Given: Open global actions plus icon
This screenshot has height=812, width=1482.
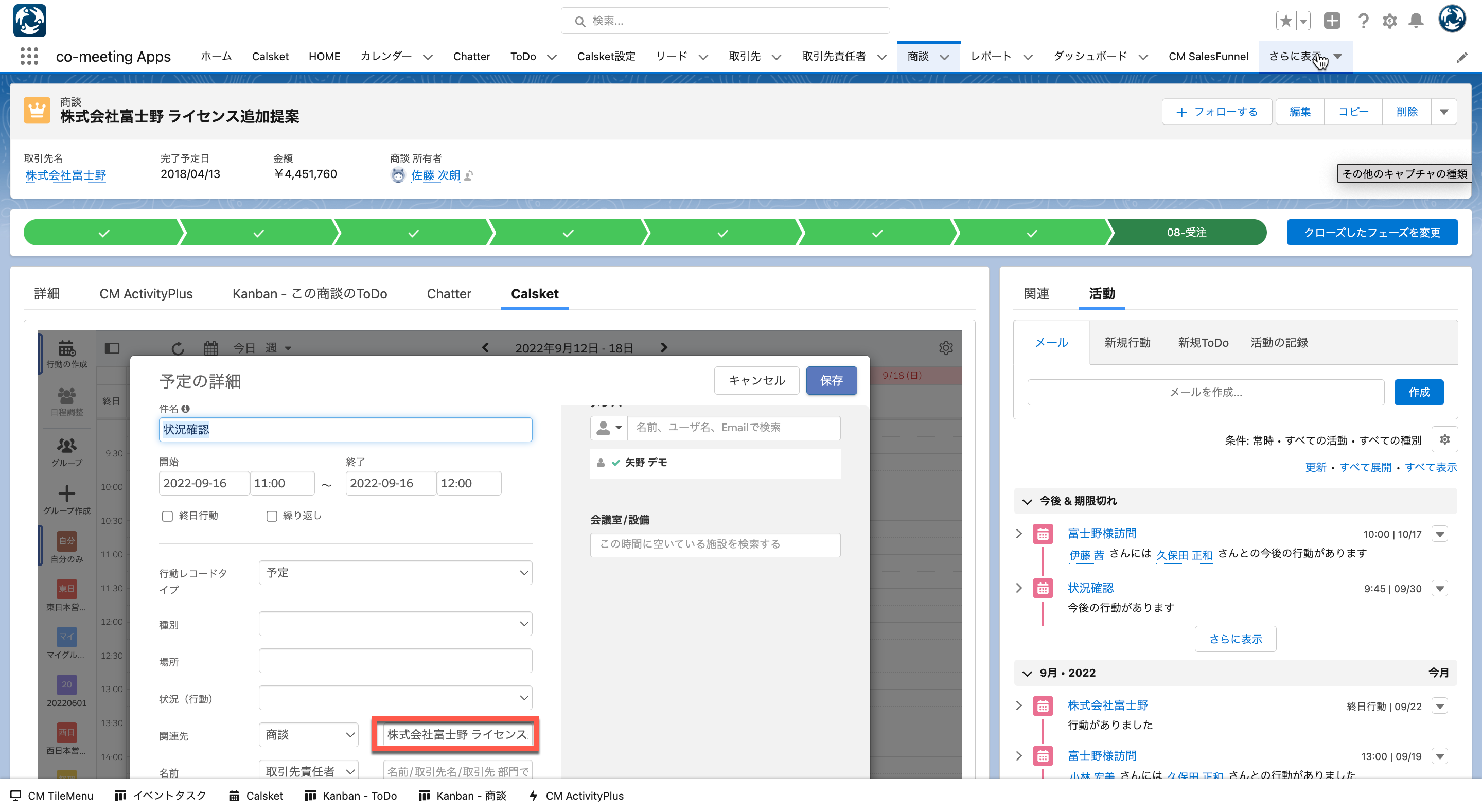Looking at the screenshot, I should tap(1332, 21).
